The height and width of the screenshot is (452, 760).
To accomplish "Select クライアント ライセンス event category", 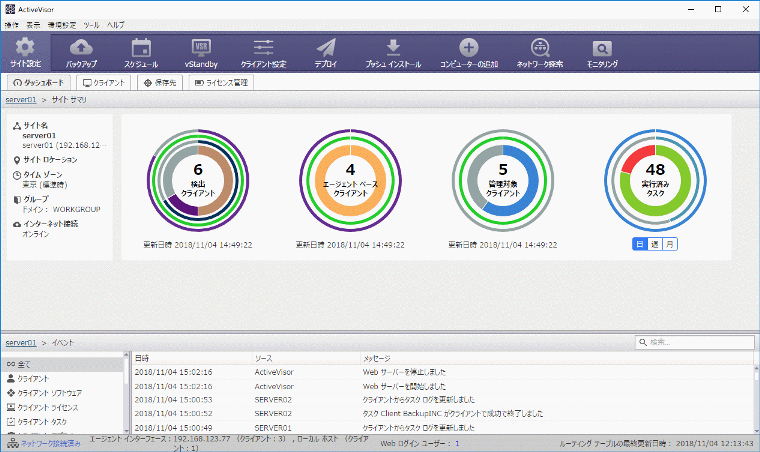I will pyautogui.click(x=62, y=407).
